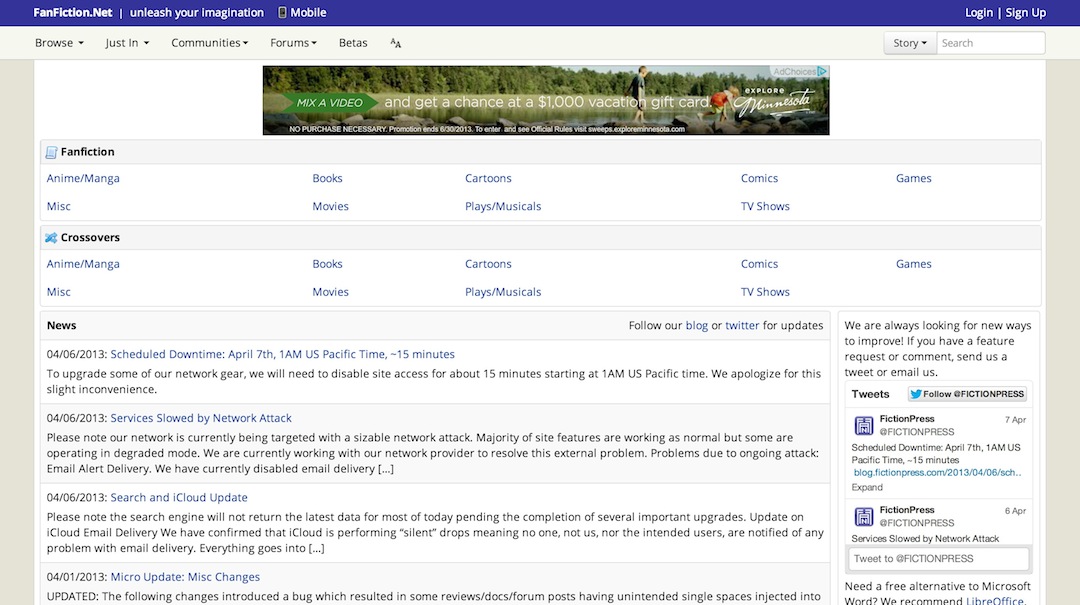Open the Story search type dropdown
1080x605 pixels.
coord(910,43)
